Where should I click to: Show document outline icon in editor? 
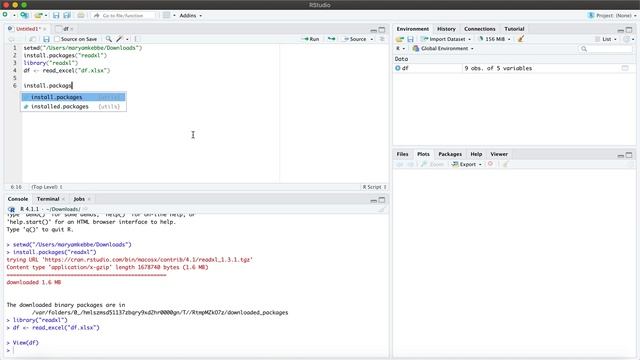click(382, 39)
